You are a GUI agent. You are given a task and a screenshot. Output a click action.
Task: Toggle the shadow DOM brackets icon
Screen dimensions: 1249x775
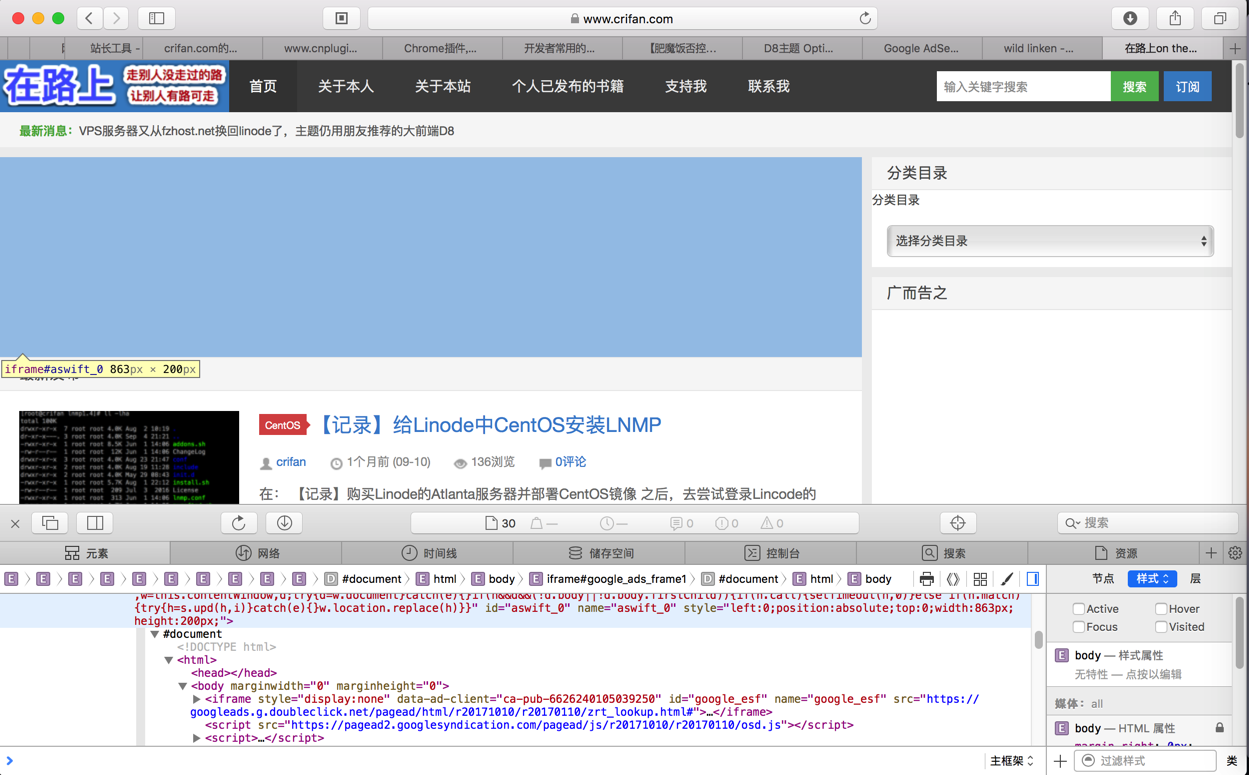pos(953,579)
